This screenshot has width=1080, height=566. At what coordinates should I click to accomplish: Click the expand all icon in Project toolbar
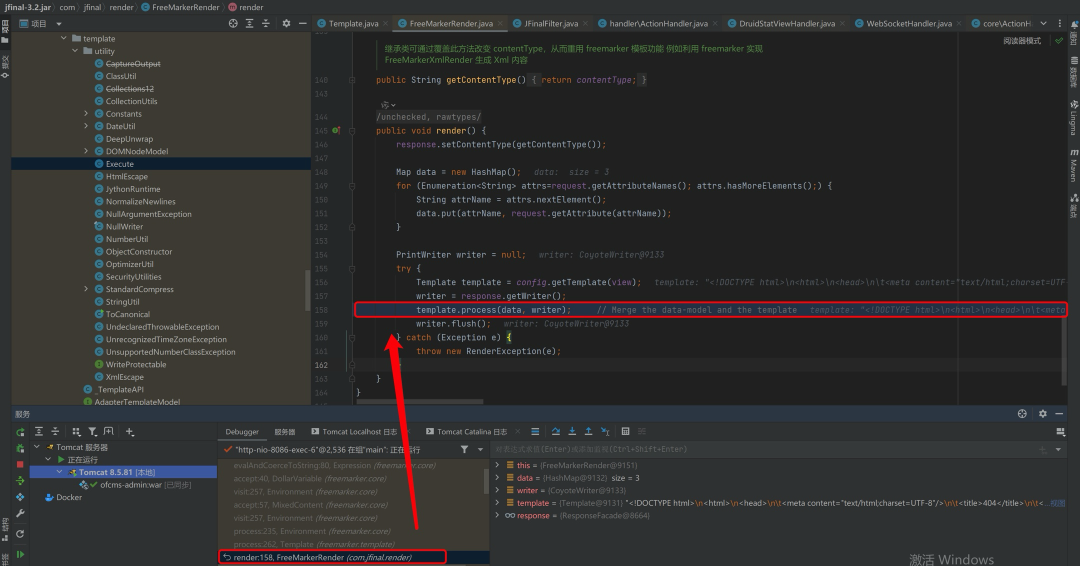tap(249, 23)
